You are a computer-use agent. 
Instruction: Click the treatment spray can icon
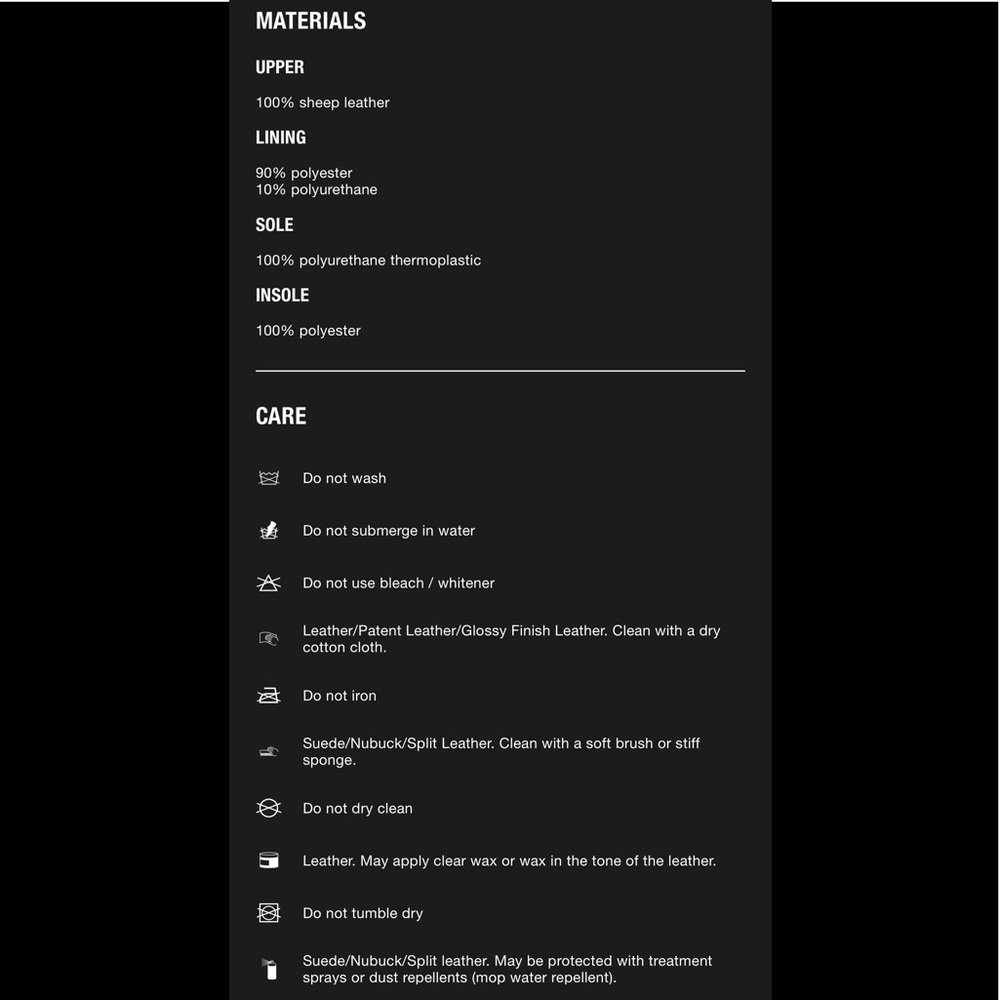[x=270, y=969]
